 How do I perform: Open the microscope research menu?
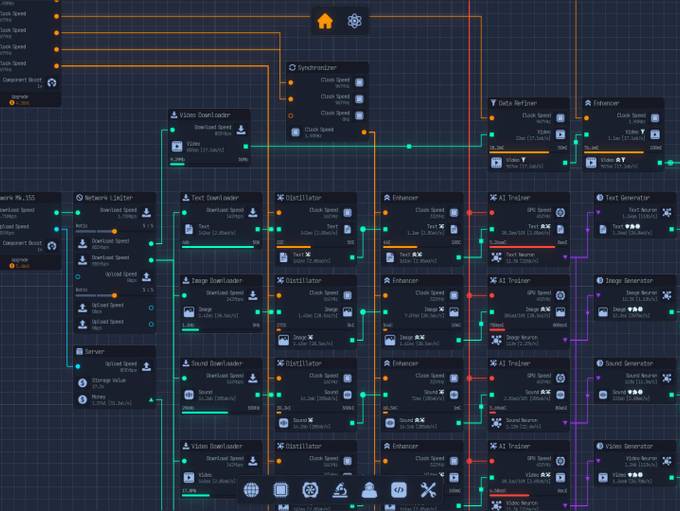tap(340, 490)
